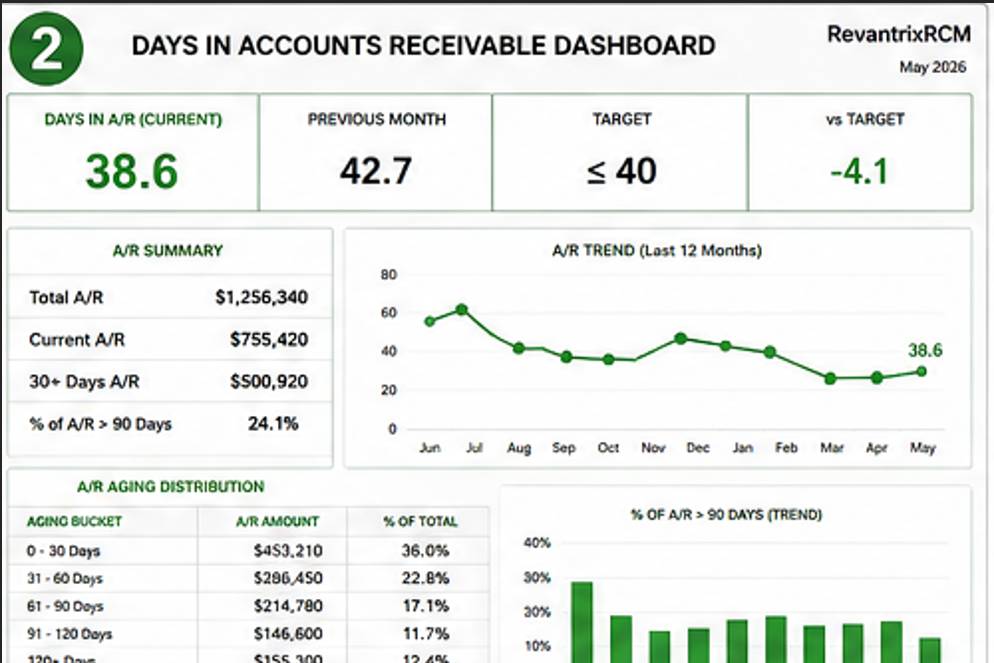Click the '≤ 40' target value
This screenshot has height=663, width=994.
[x=621, y=171]
